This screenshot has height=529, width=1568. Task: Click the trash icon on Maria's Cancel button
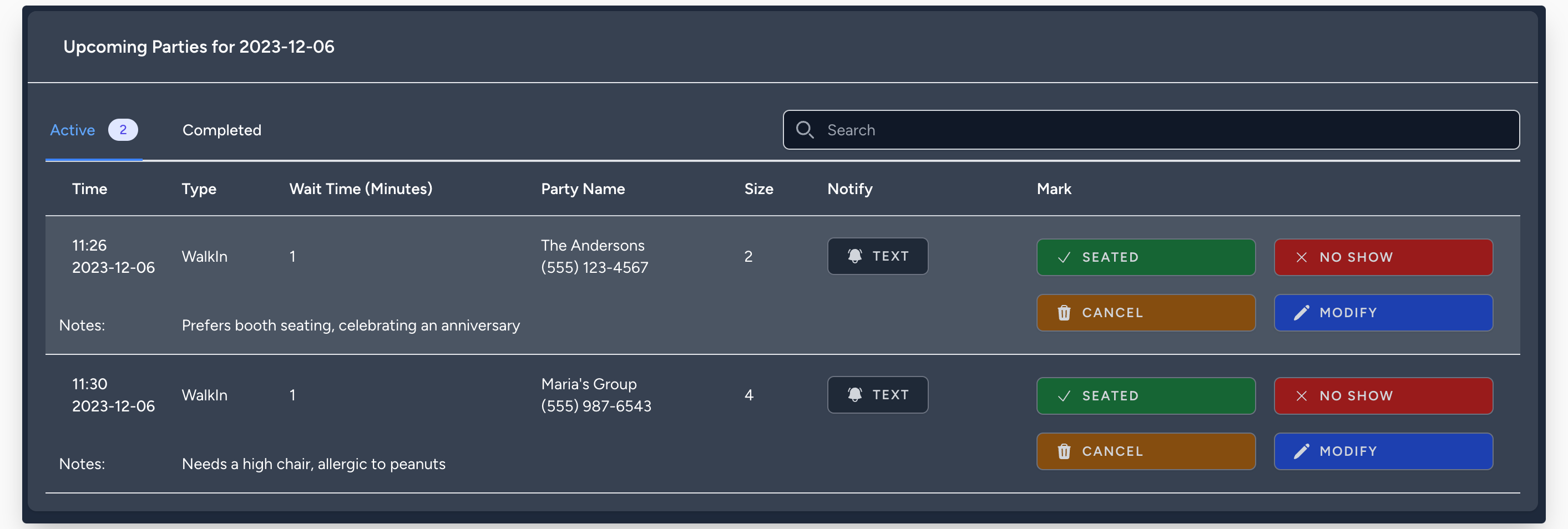pos(1064,451)
